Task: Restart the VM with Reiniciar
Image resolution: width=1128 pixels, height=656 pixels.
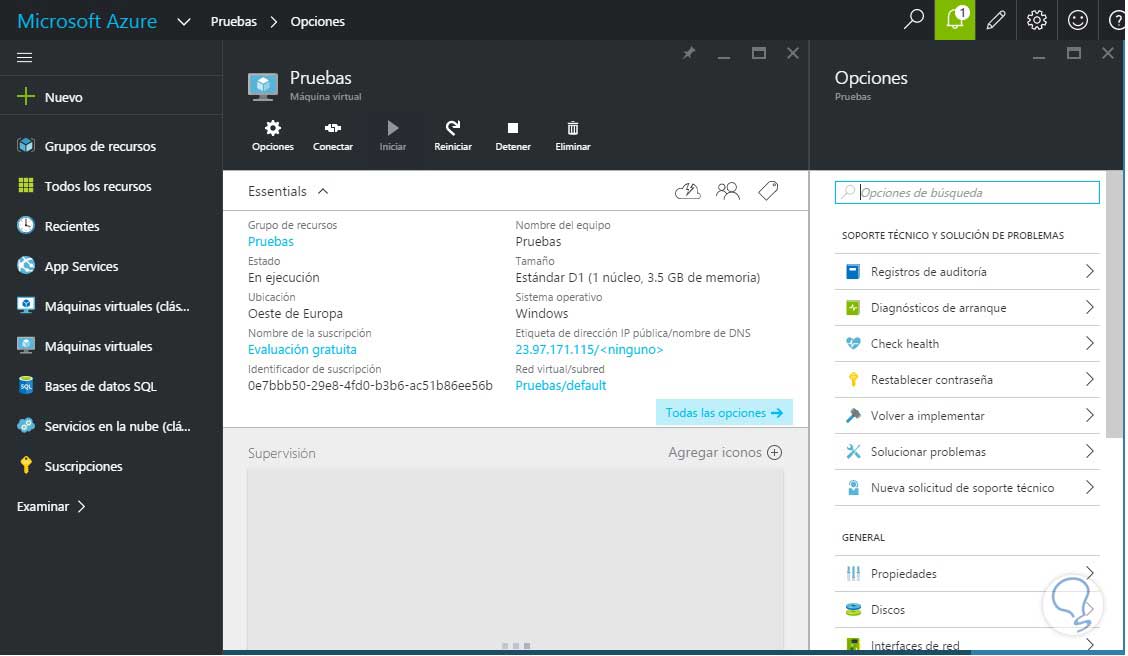Action: coord(453,136)
